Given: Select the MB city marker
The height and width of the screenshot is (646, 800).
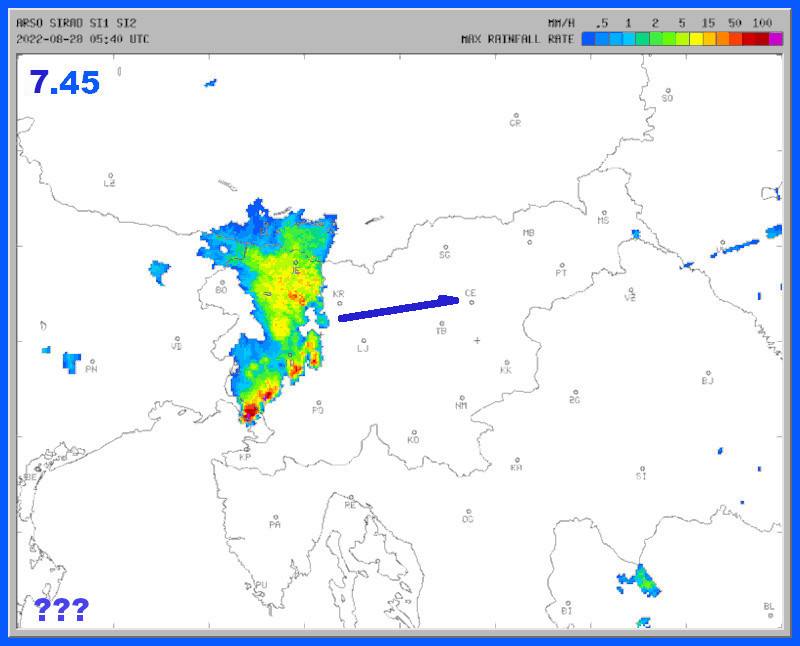Looking at the screenshot, I should tap(530, 241).
